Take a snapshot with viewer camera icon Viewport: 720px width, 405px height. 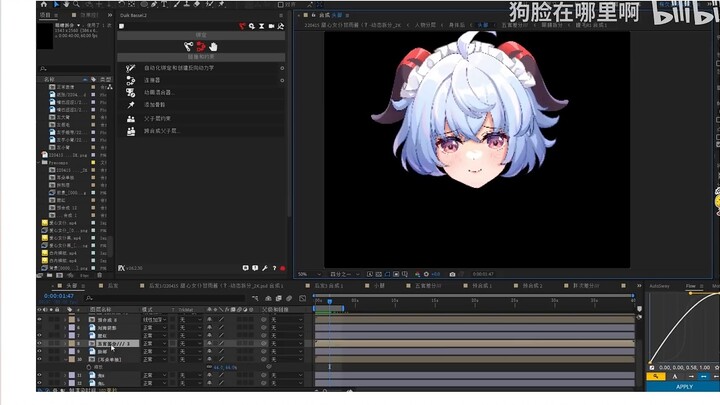[x=452, y=274]
